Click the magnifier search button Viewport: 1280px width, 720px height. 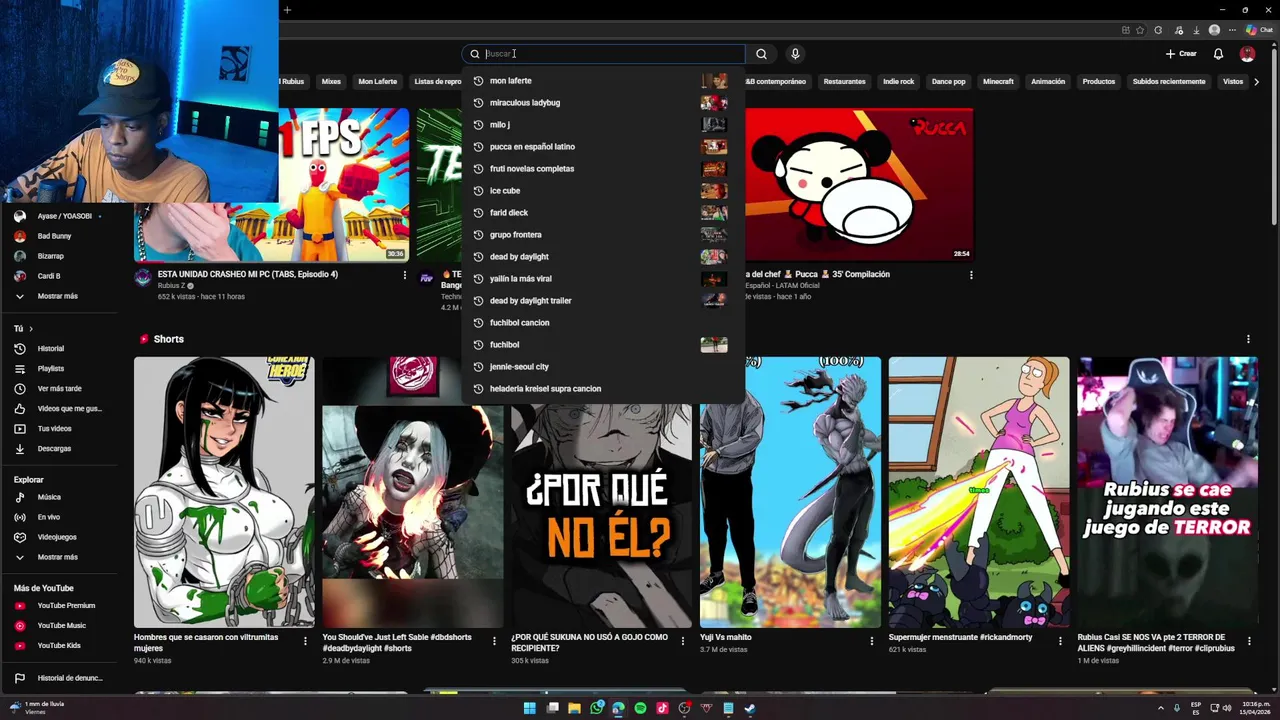tap(761, 54)
